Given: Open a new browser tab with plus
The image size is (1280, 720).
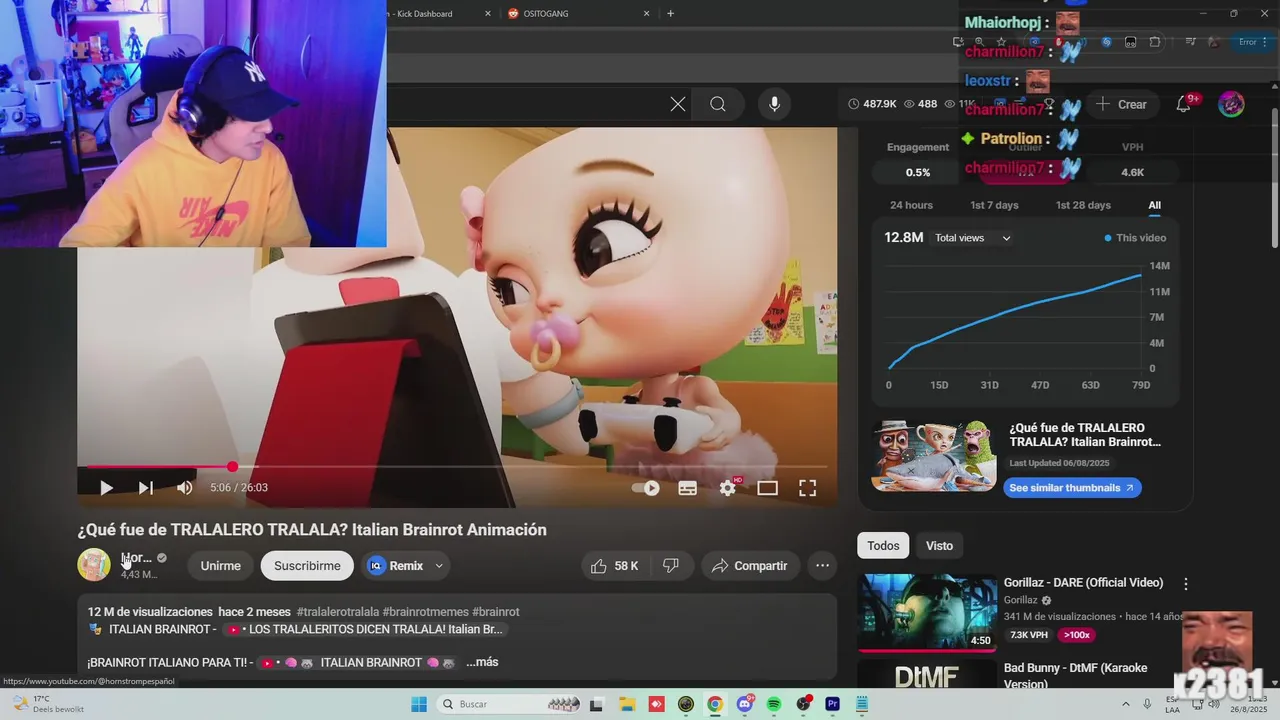Looking at the screenshot, I should tap(670, 13).
